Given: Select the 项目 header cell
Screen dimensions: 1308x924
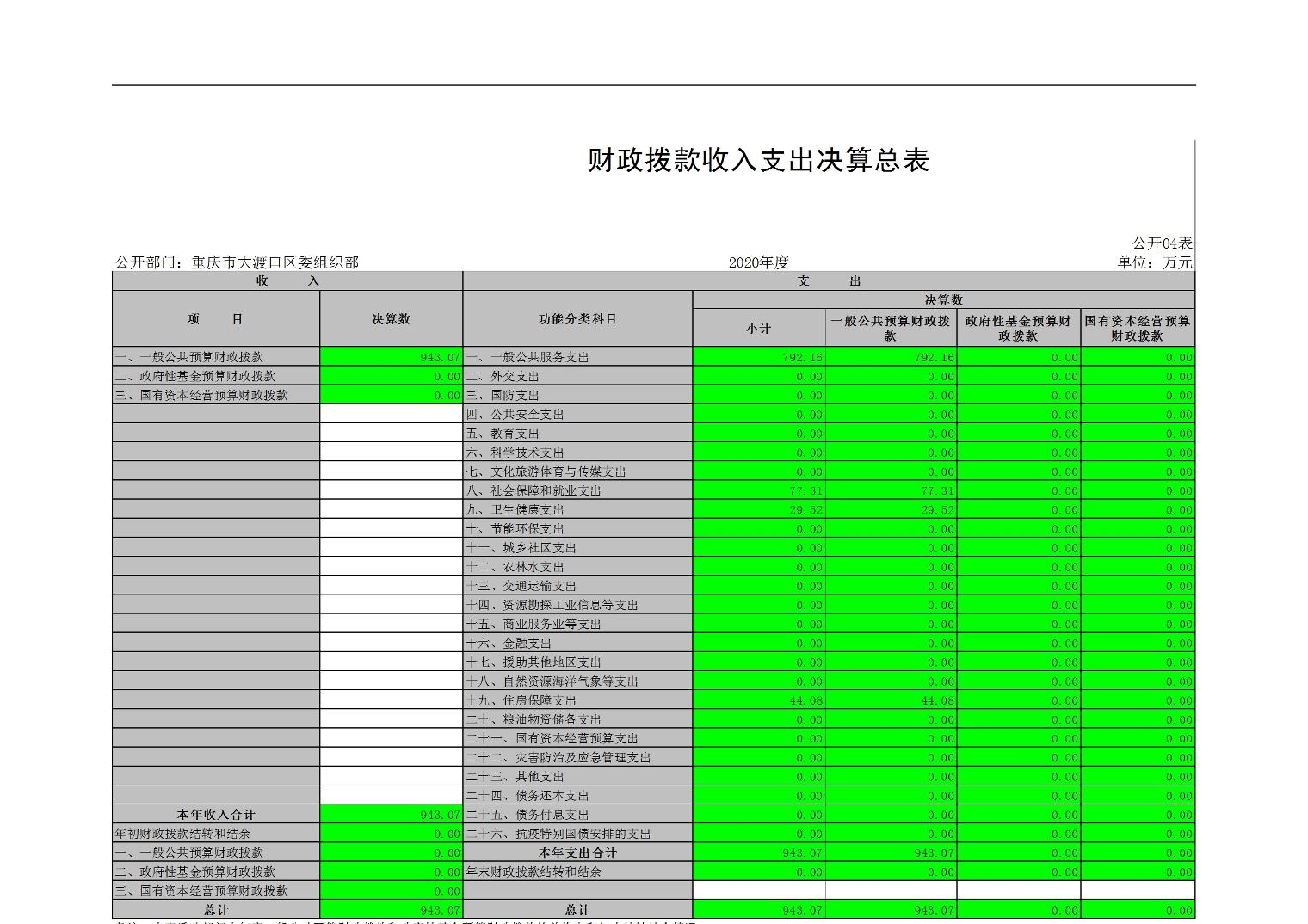Looking at the screenshot, I should (215, 319).
